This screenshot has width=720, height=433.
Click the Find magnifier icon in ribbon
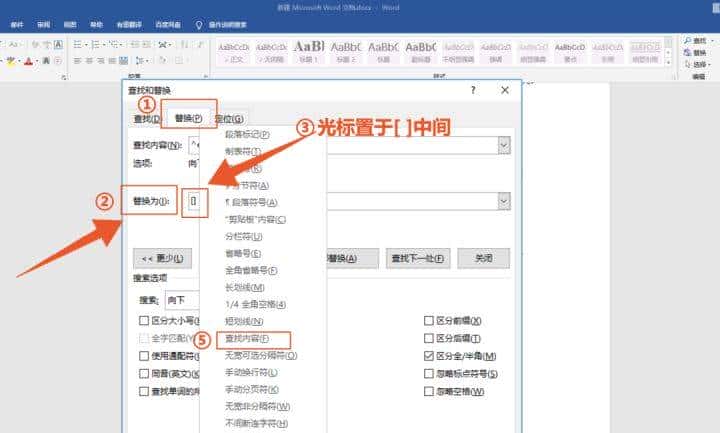click(687, 41)
